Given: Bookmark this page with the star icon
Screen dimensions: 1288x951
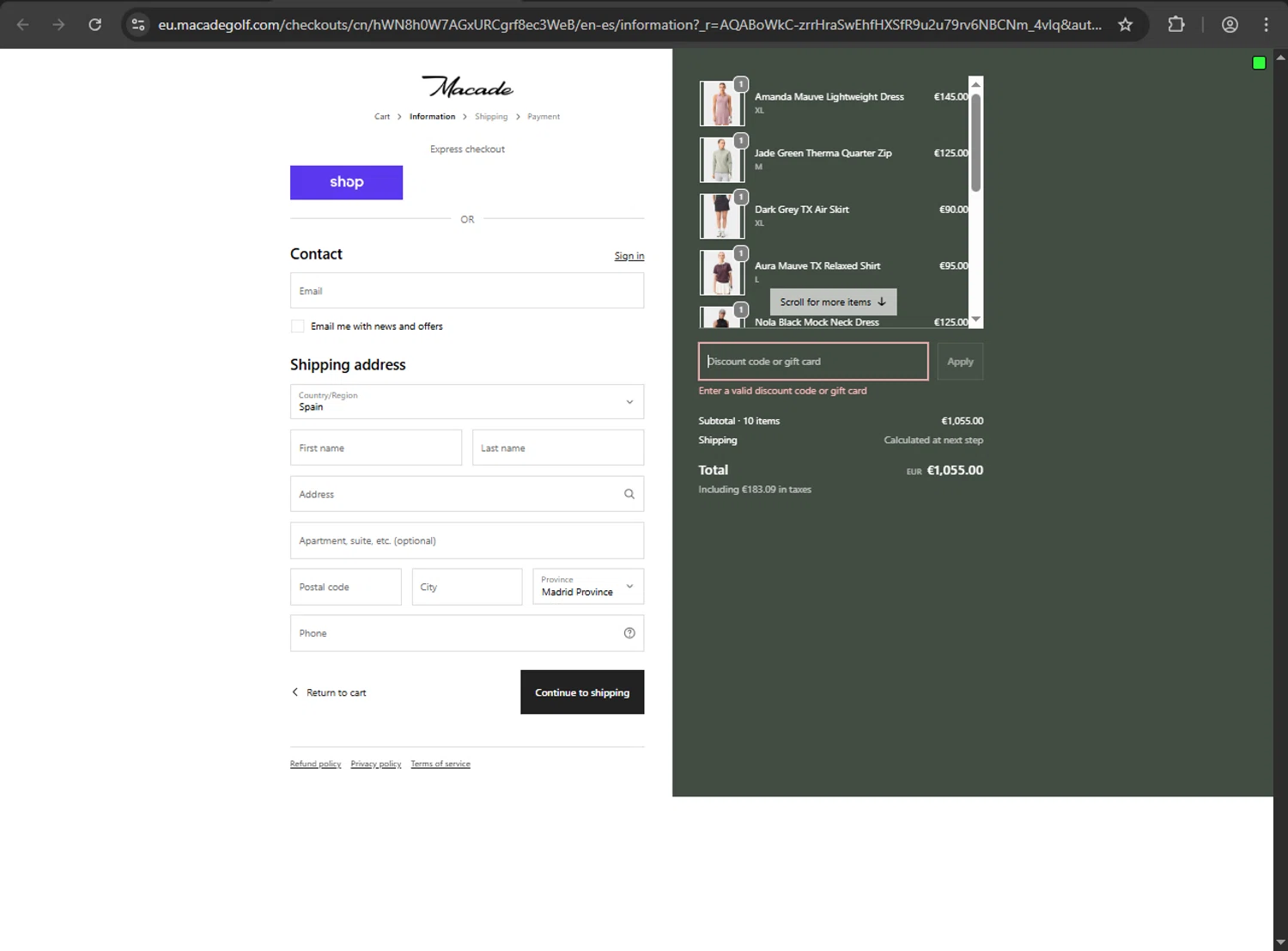Looking at the screenshot, I should coord(1125,24).
